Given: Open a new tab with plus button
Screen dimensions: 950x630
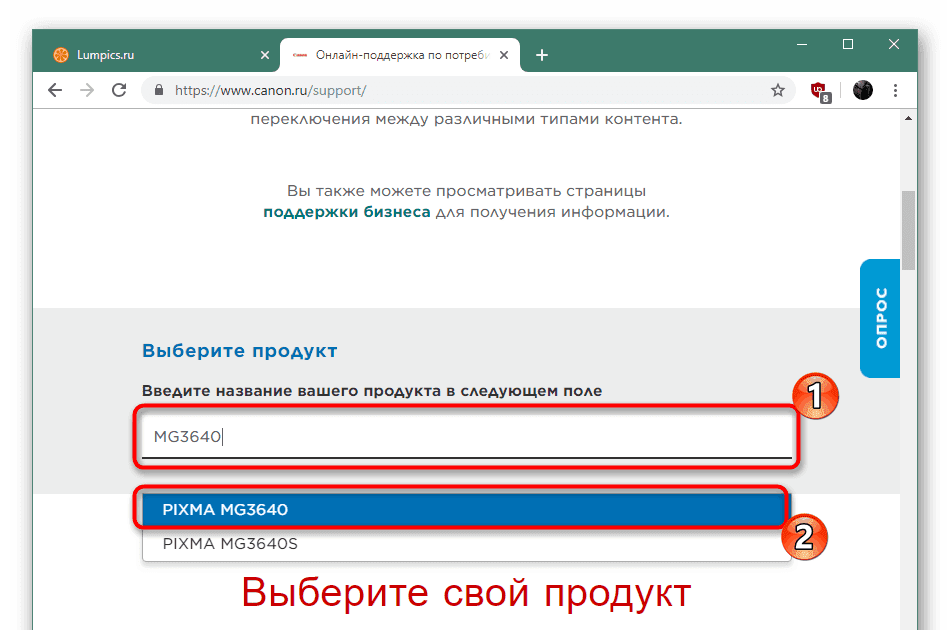Looking at the screenshot, I should pos(542,55).
